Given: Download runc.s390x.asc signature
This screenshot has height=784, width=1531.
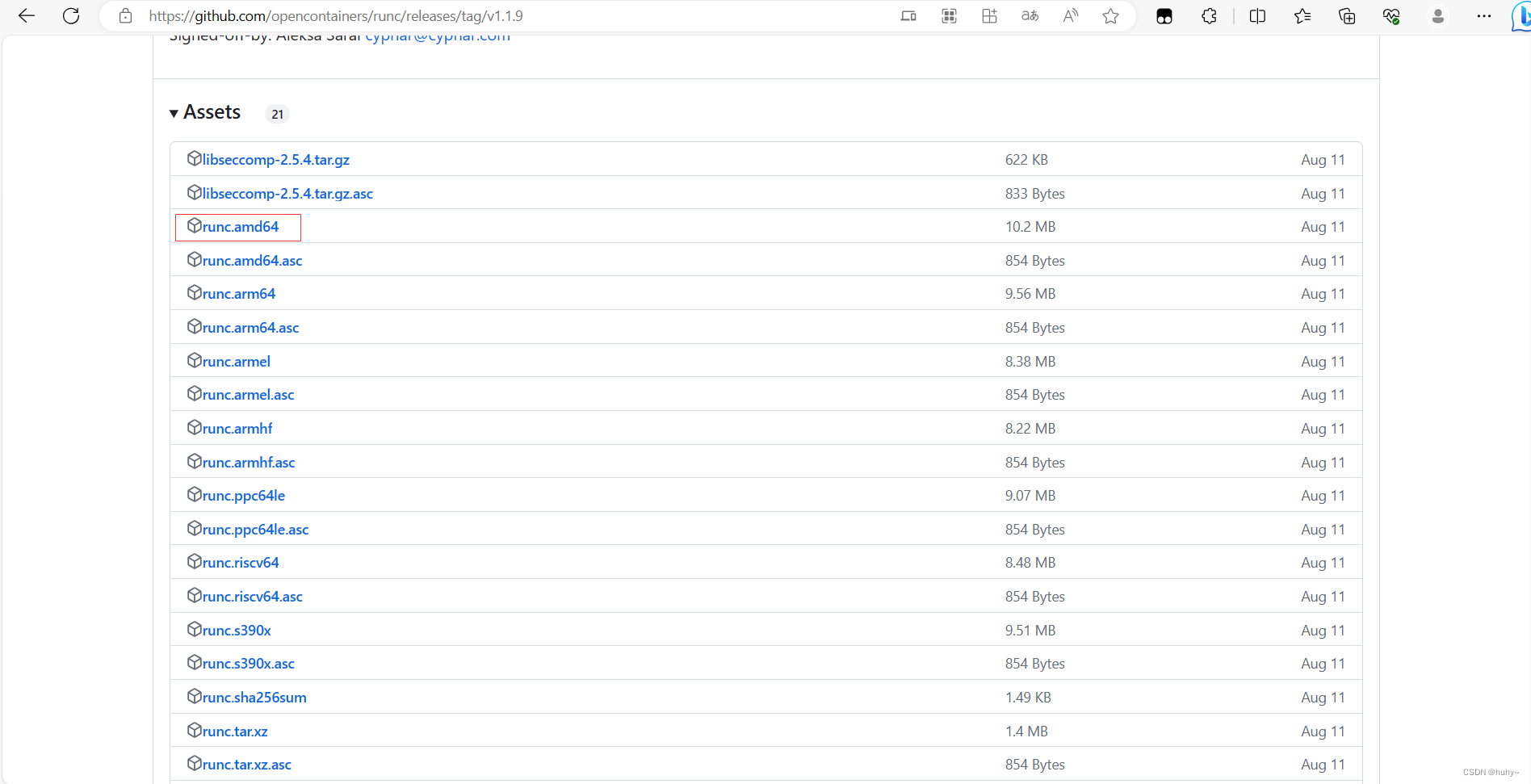Looking at the screenshot, I should [249, 664].
